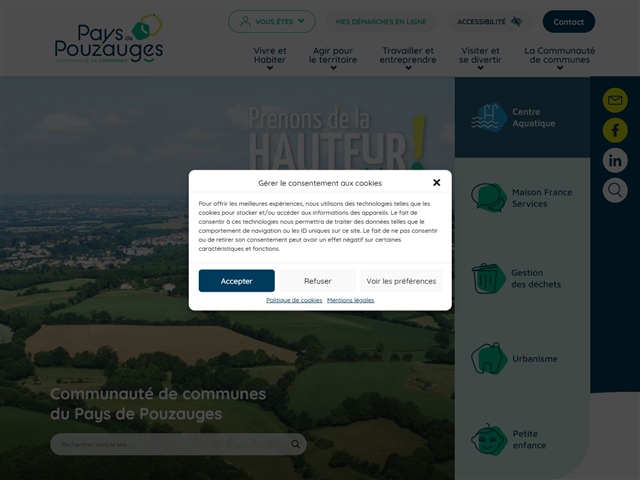Viewport: 640px width, 480px height.
Task: Click the site search input field
Action: [170, 443]
